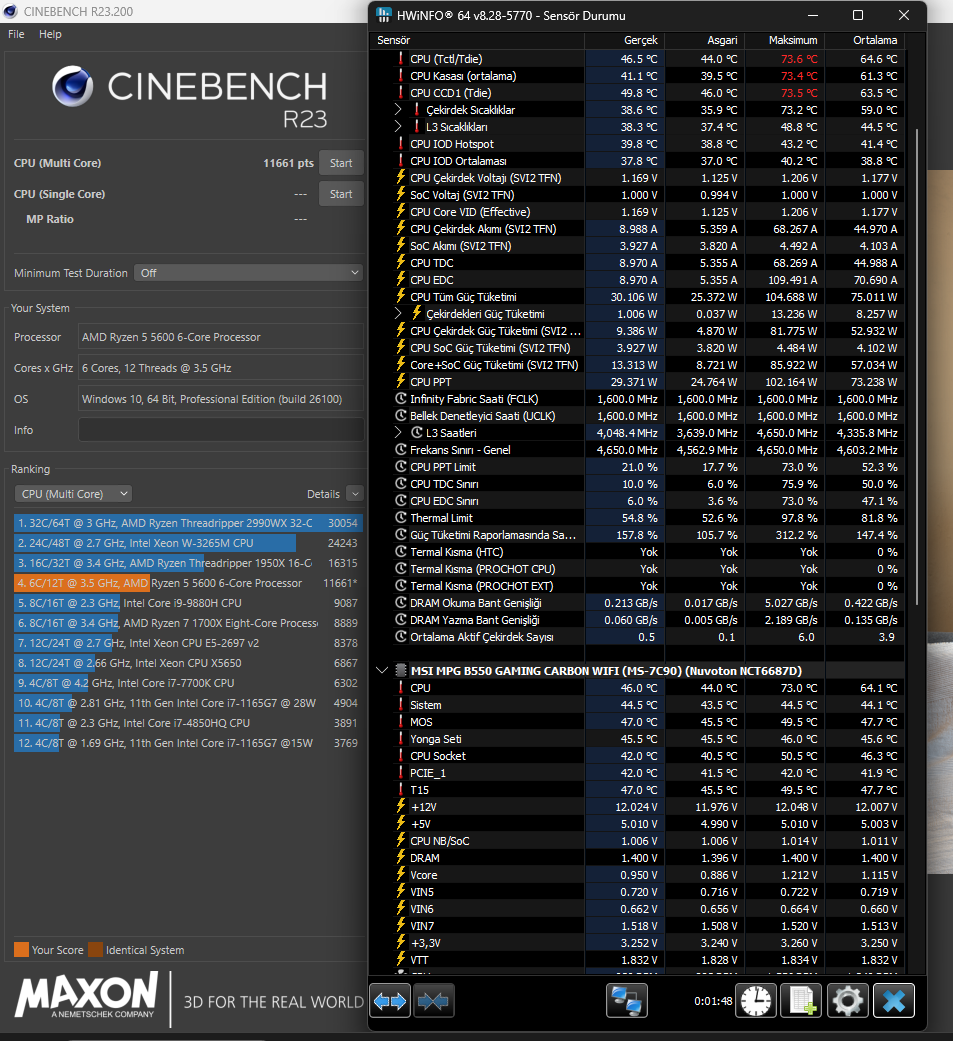Click clock icon beside CPU PPT Limit

click(x=400, y=466)
